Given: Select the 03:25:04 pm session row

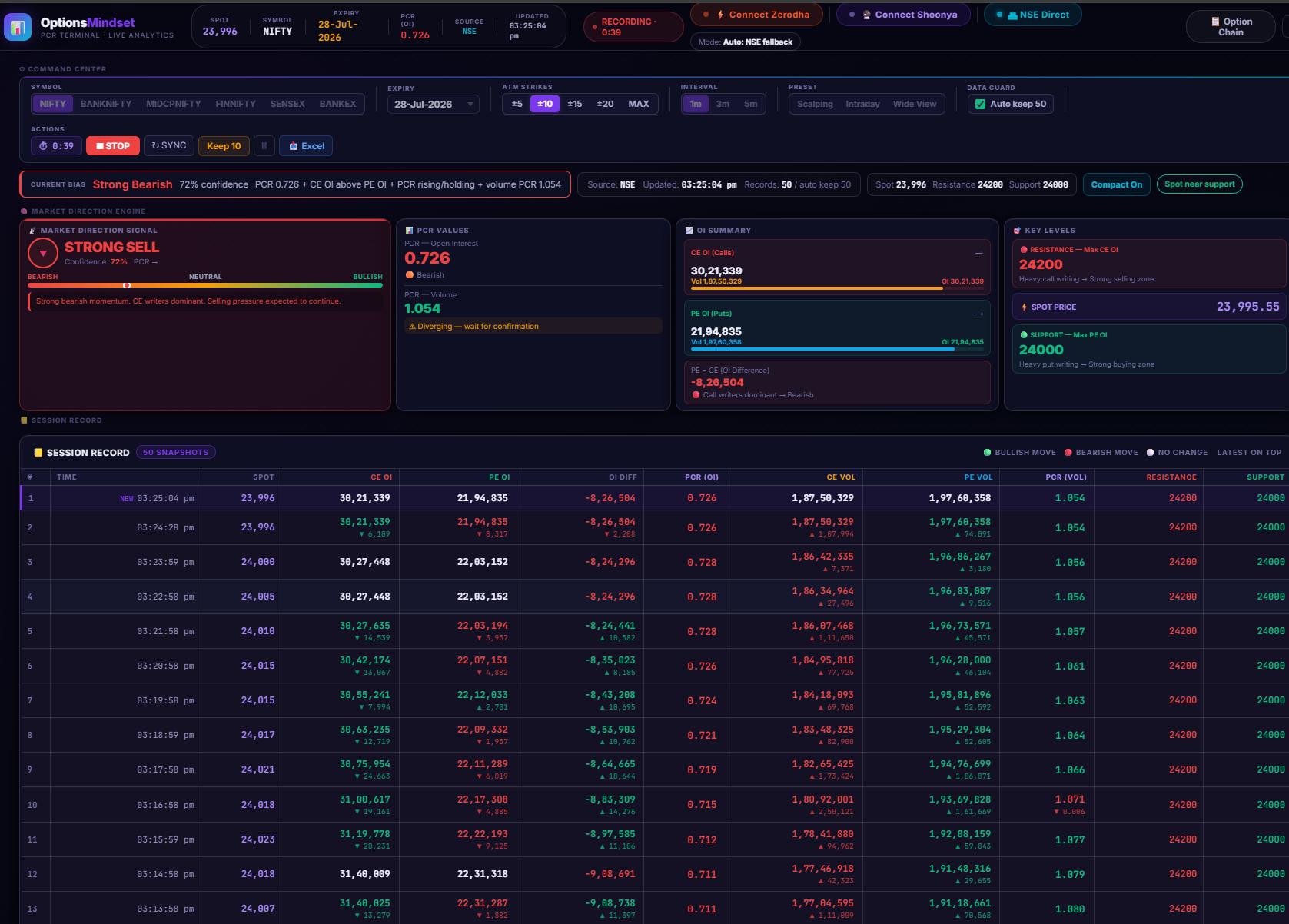Looking at the screenshot, I should (654, 498).
